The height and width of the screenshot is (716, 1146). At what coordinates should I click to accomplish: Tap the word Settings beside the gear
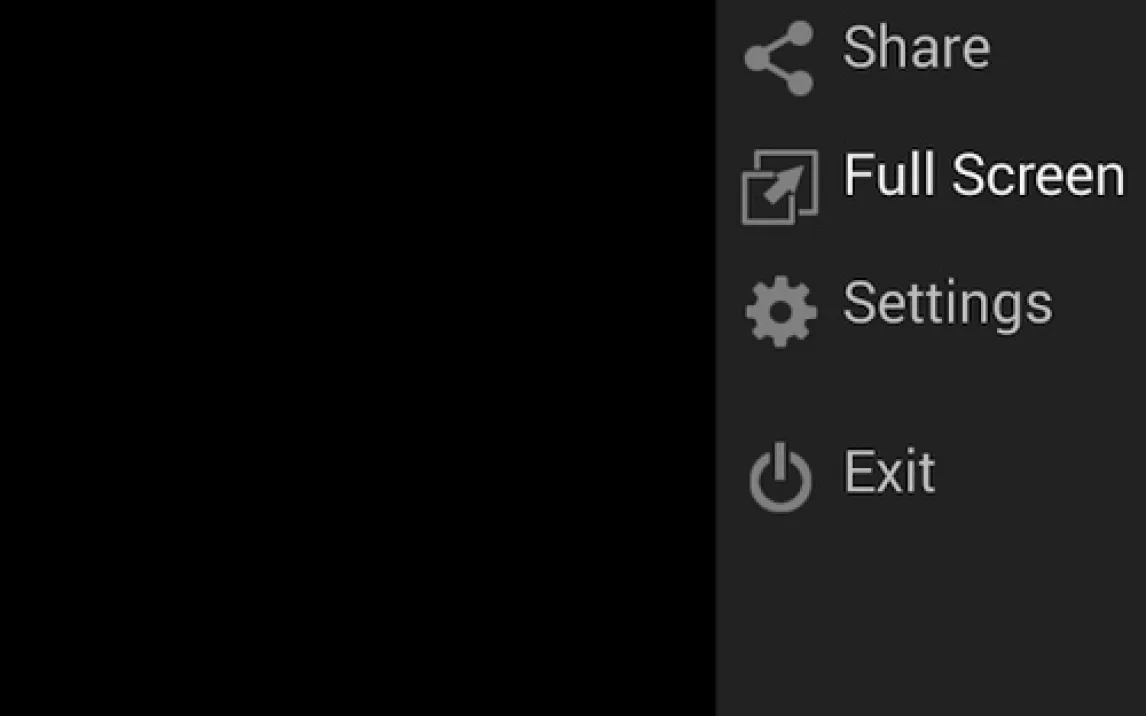coord(947,304)
